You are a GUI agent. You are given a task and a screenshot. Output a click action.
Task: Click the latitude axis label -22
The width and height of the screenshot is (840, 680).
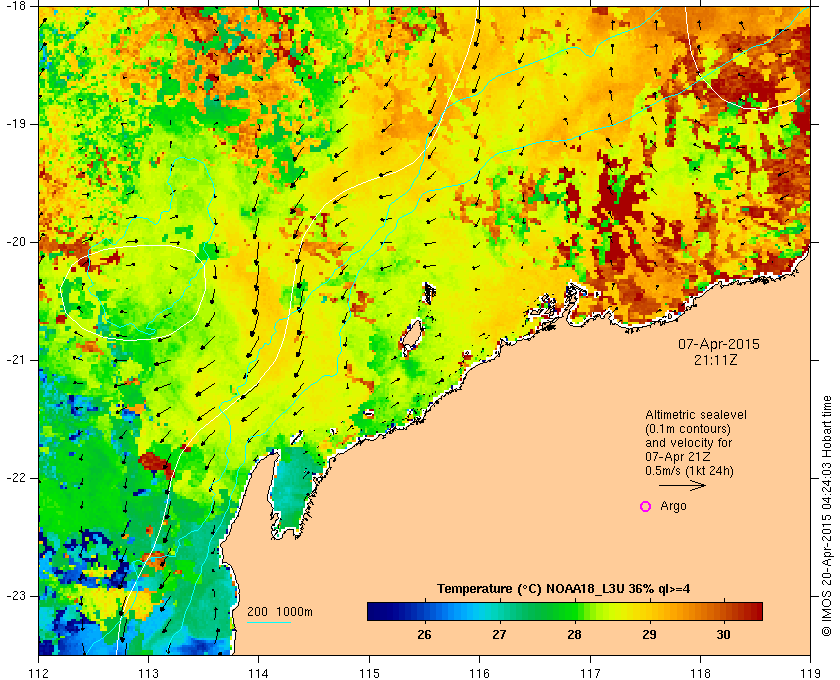pyautogui.click(x=15, y=478)
